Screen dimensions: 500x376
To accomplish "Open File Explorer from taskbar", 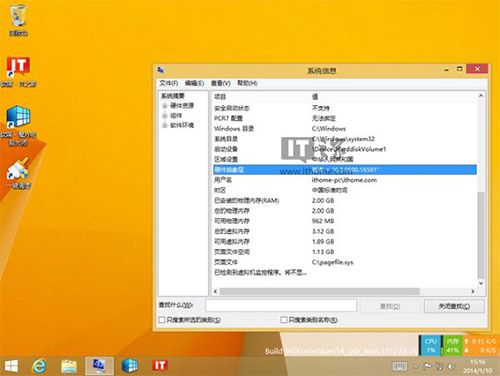I will [x=69, y=366].
